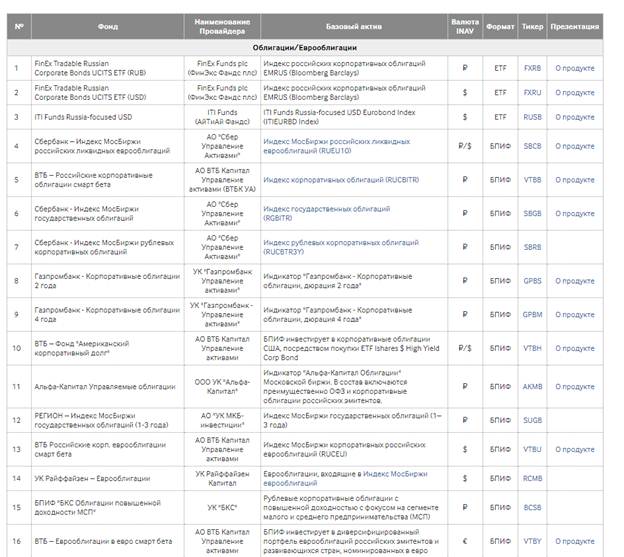Click the 'Базовый актив' column header

(354, 27)
